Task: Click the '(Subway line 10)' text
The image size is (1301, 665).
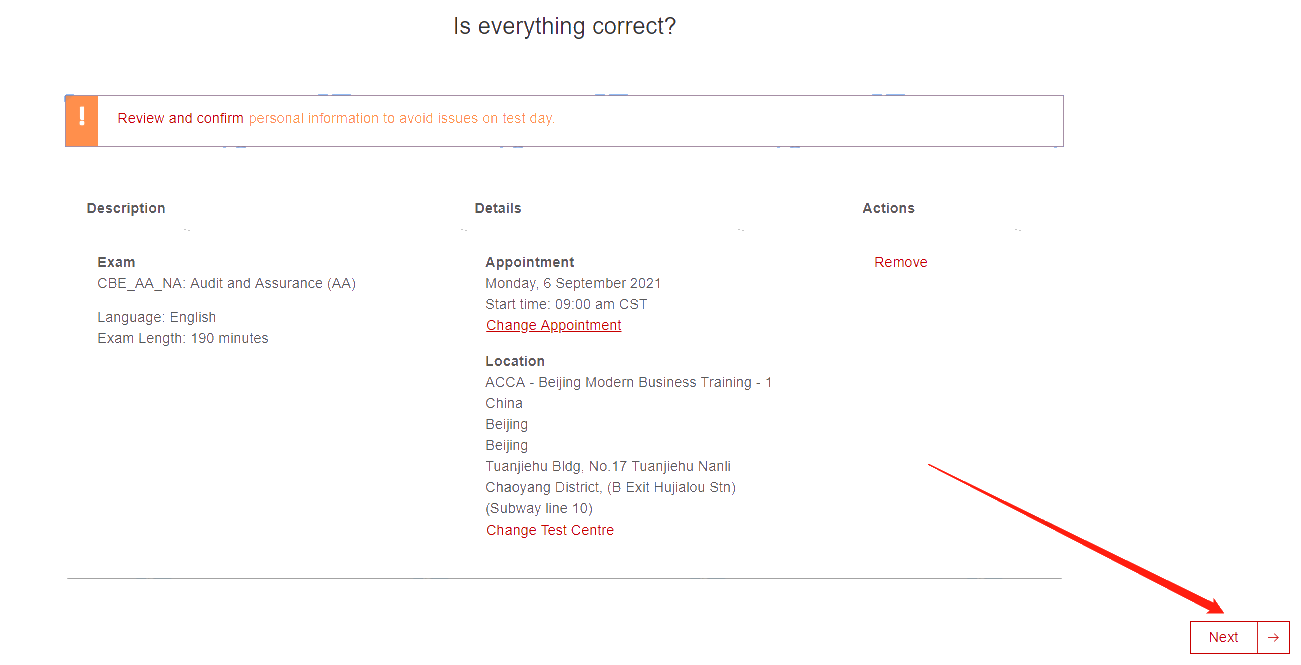Action: point(539,508)
